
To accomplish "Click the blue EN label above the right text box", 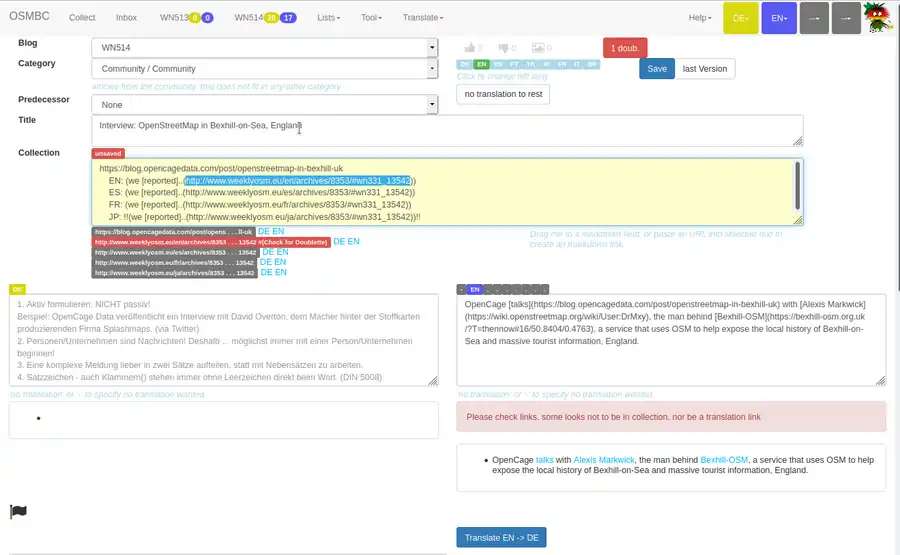I will point(474,289).
